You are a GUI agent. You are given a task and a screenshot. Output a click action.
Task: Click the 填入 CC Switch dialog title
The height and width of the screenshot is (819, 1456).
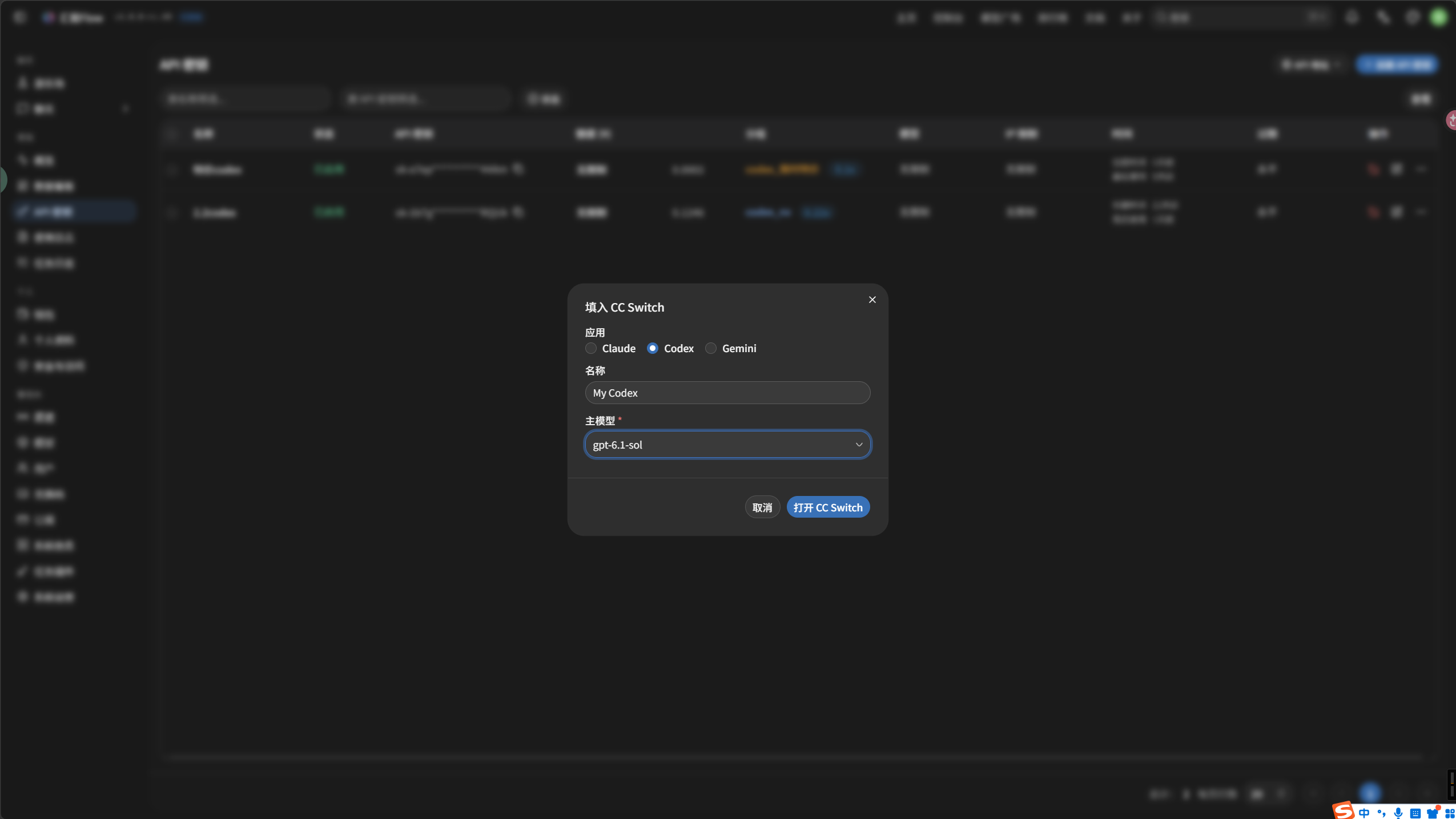624,307
